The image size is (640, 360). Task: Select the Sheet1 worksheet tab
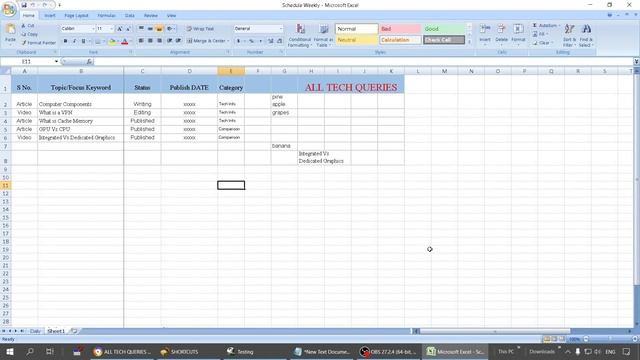56,331
